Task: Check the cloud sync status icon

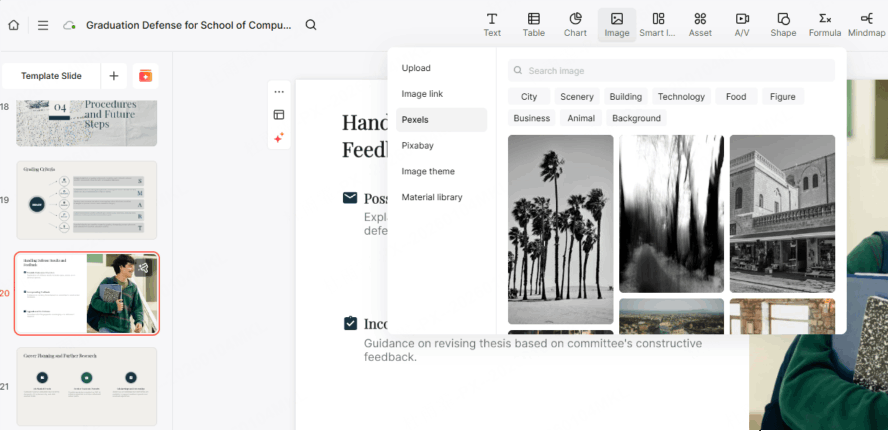Action: (x=70, y=25)
